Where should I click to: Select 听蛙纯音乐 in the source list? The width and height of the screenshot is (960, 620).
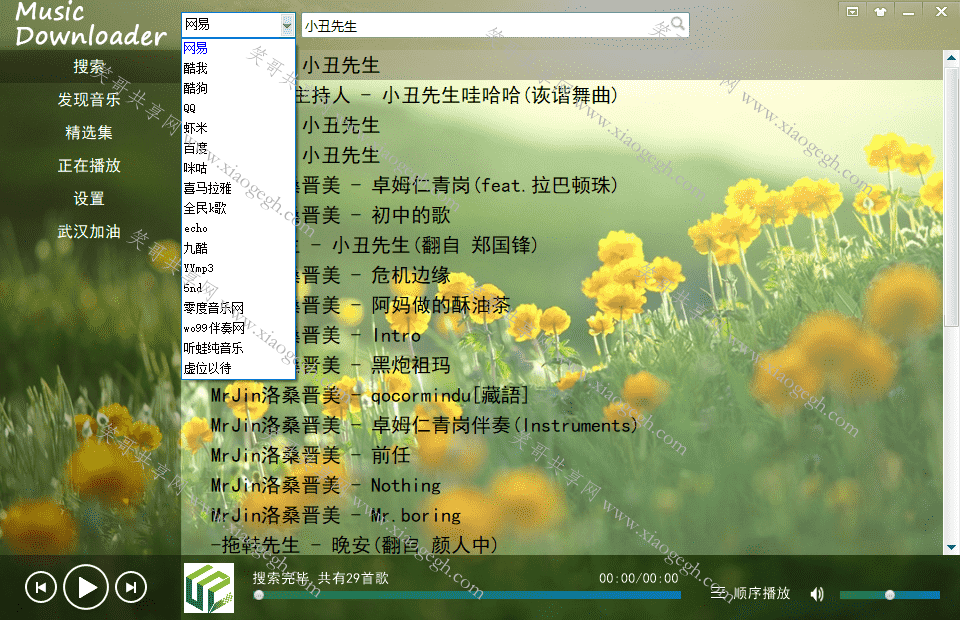coord(239,348)
